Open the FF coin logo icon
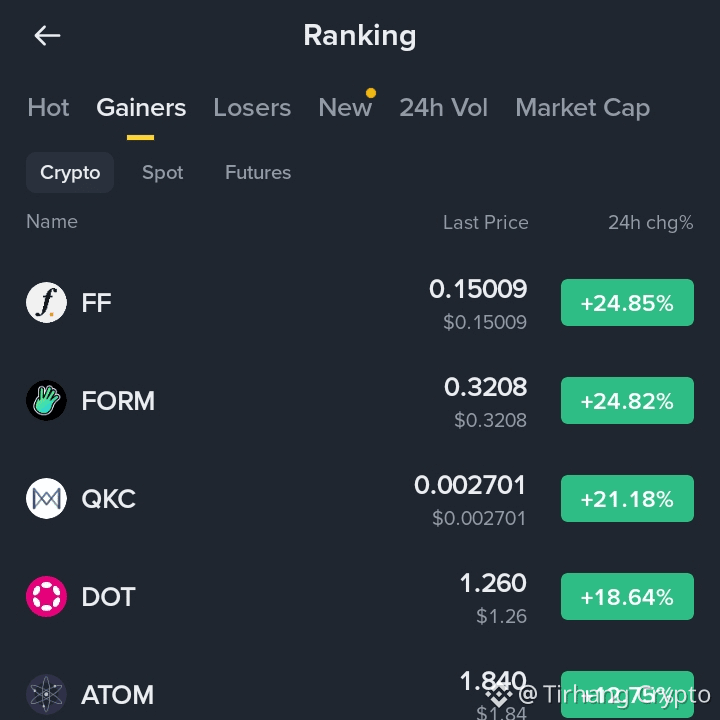 (46, 303)
